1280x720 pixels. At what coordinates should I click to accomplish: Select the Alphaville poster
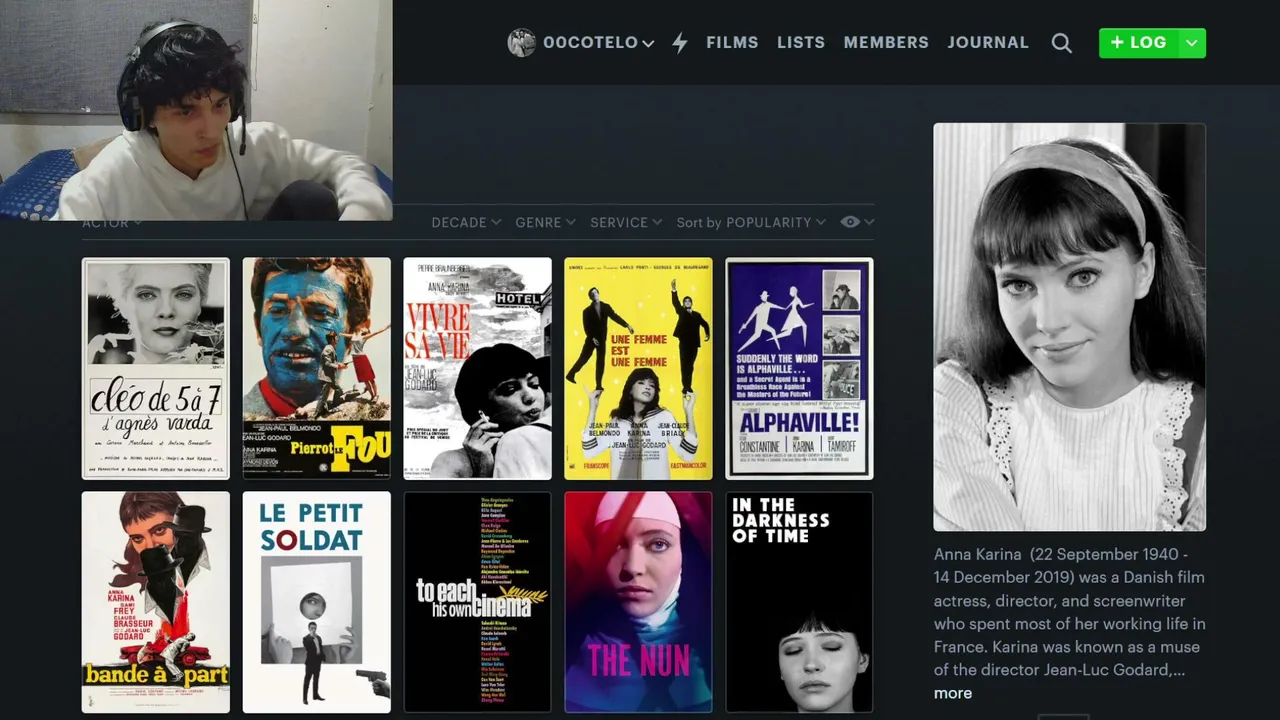[x=800, y=369]
